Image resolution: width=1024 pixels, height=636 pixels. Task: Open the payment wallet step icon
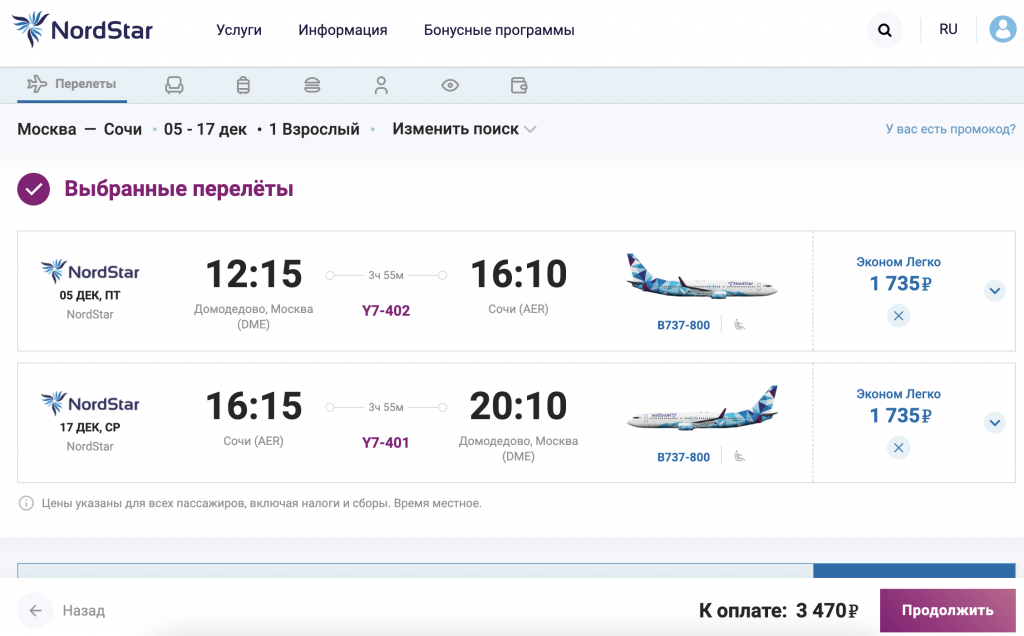519,85
